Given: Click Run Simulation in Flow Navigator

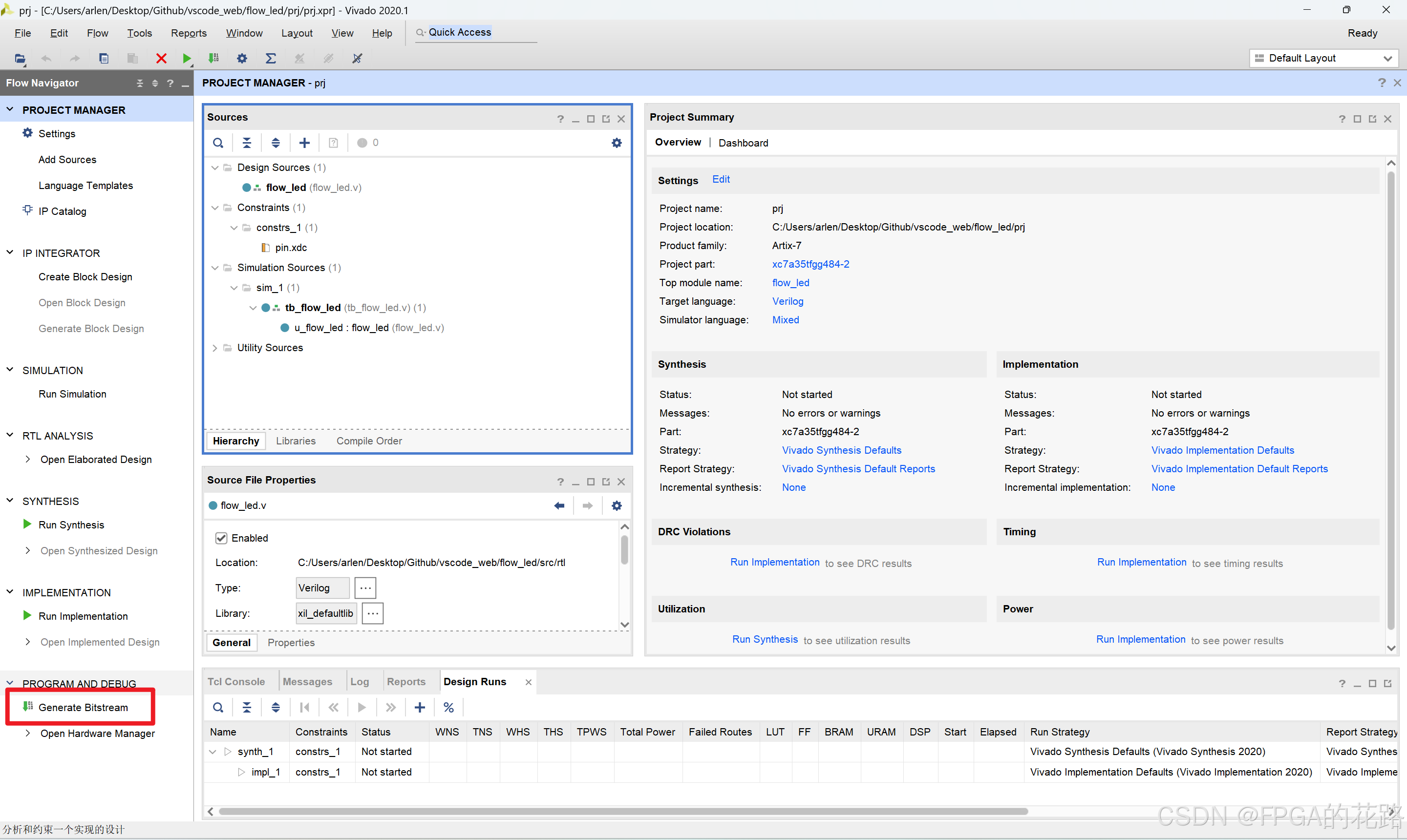Looking at the screenshot, I should click(72, 394).
